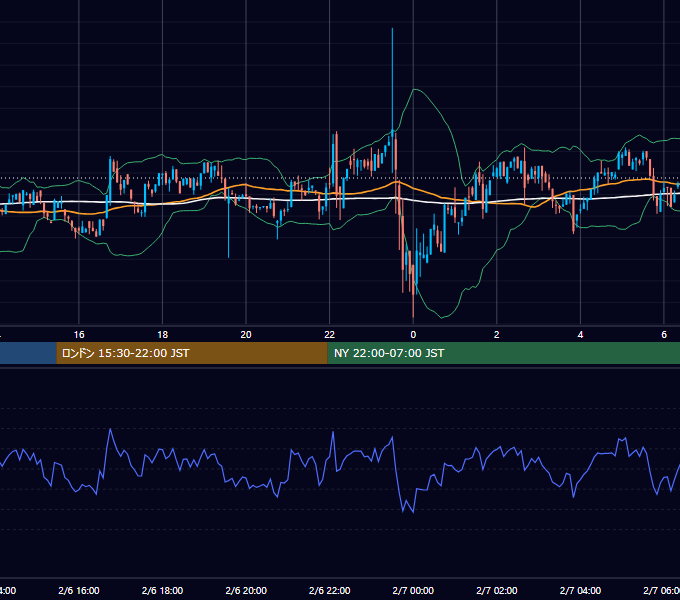
Task: Click the NY 22:00-07:00 JST session bar
Action: [503, 353]
